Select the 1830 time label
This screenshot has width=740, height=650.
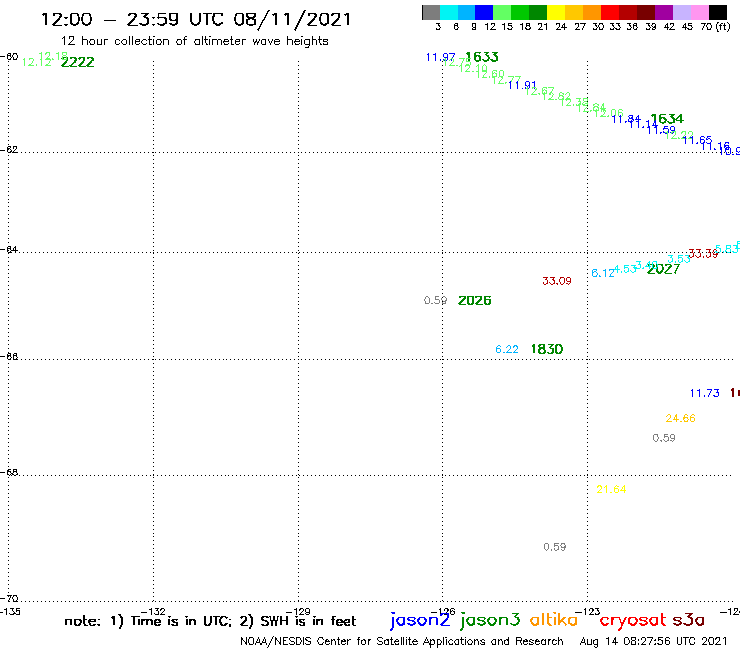547,349
